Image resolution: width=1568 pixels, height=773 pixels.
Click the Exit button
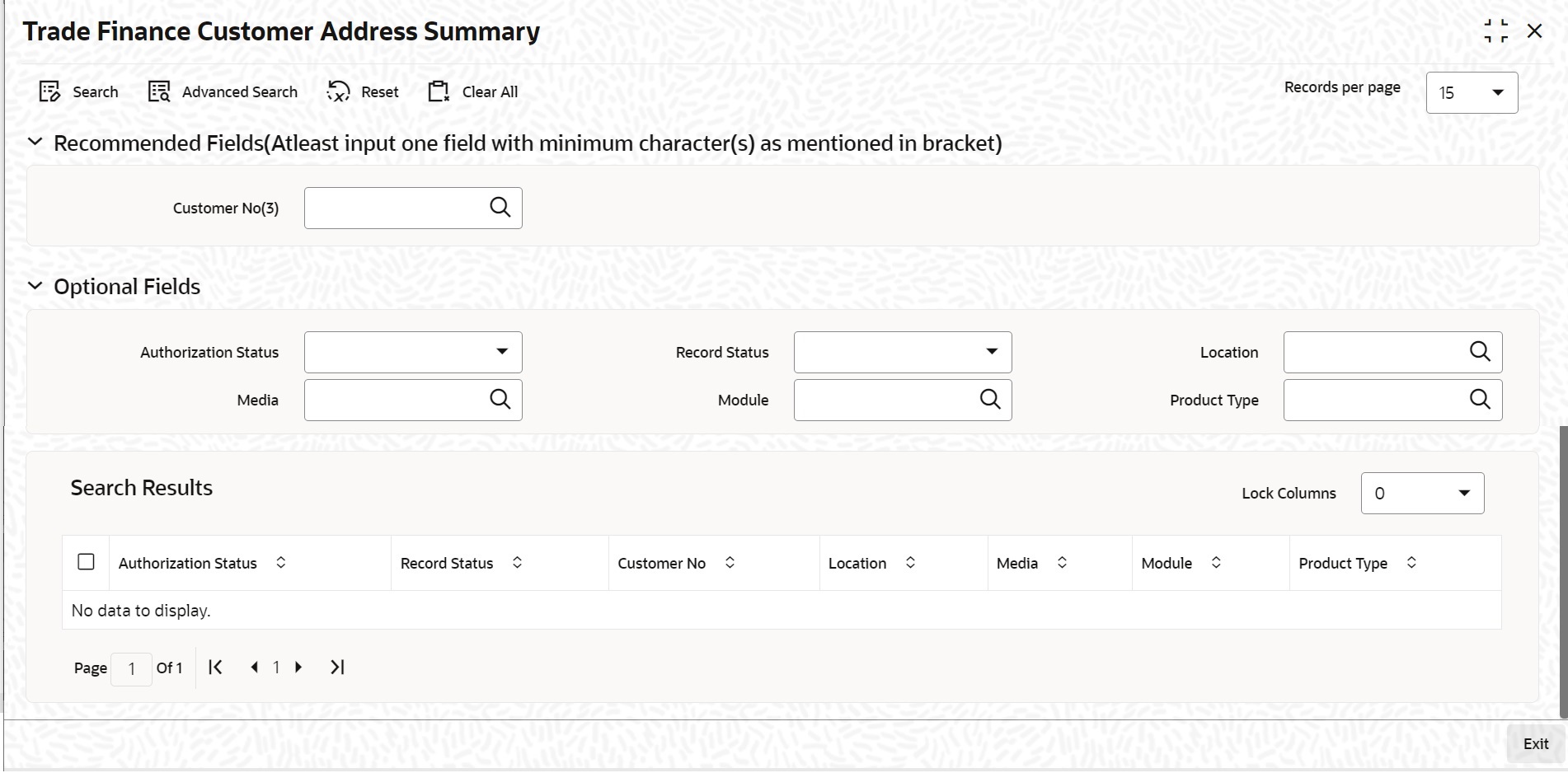(x=1535, y=743)
